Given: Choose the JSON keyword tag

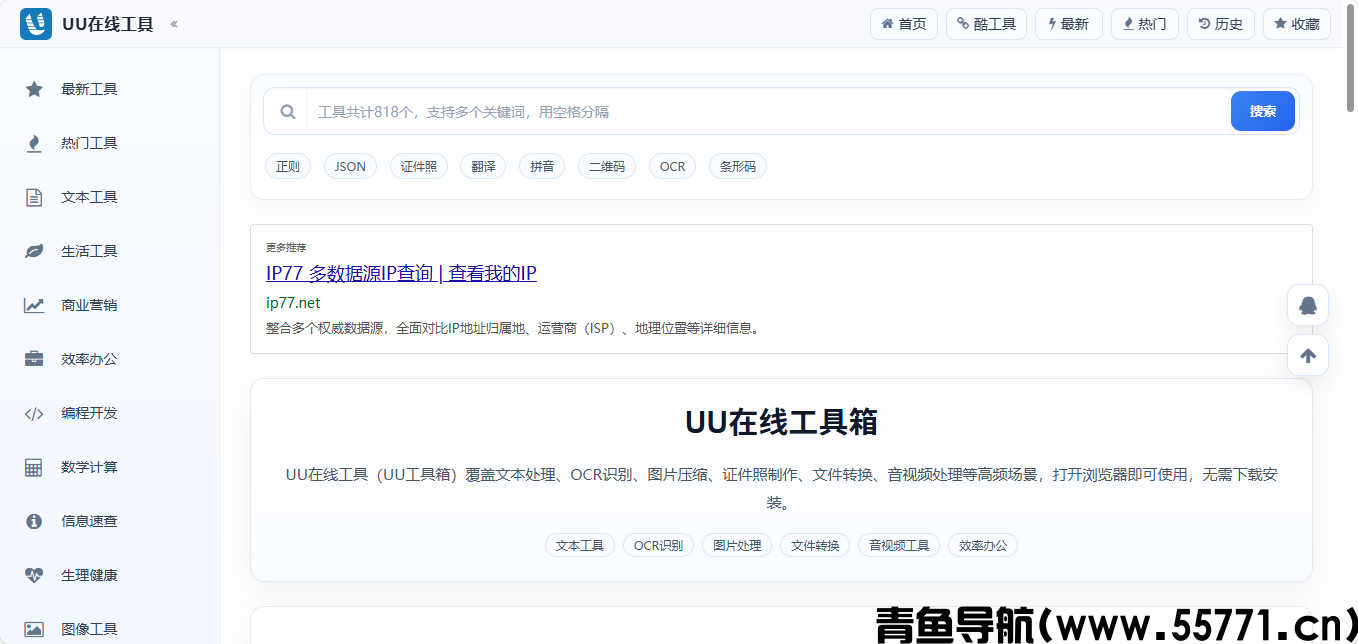Looking at the screenshot, I should pyautogui.click(x=350, y=166).
